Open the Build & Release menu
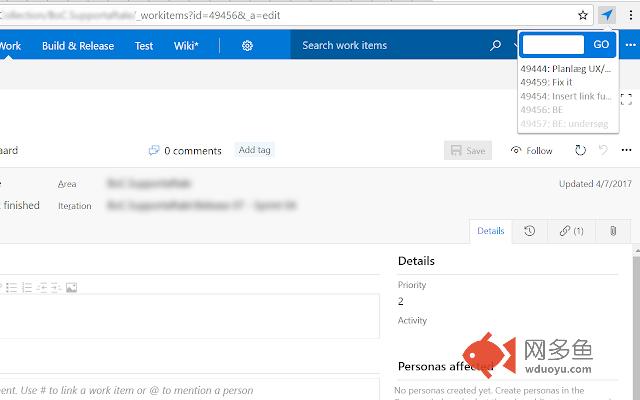Image resolution: width=640 pixels, height=400 pixels. (x=78, y=46)
